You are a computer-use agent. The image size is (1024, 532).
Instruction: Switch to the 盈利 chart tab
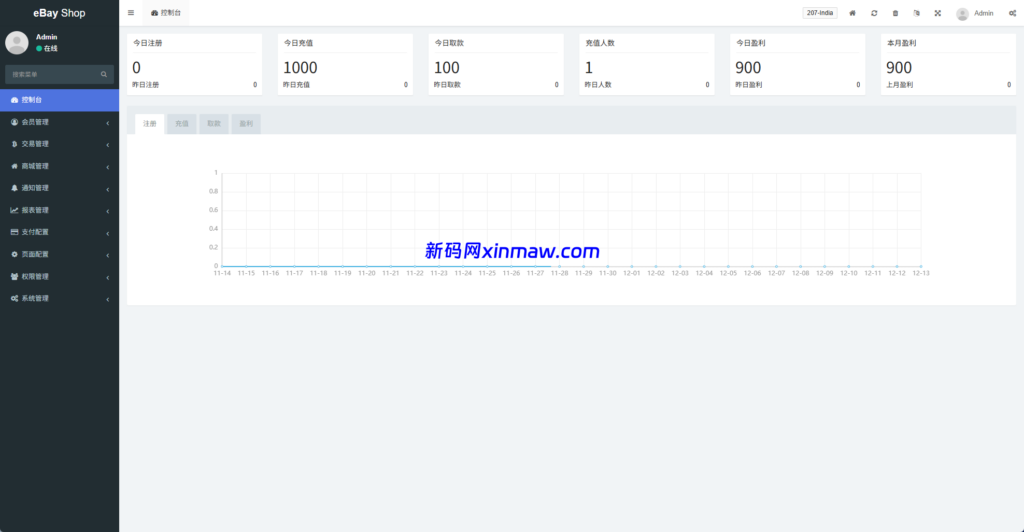tap(246, 123)
